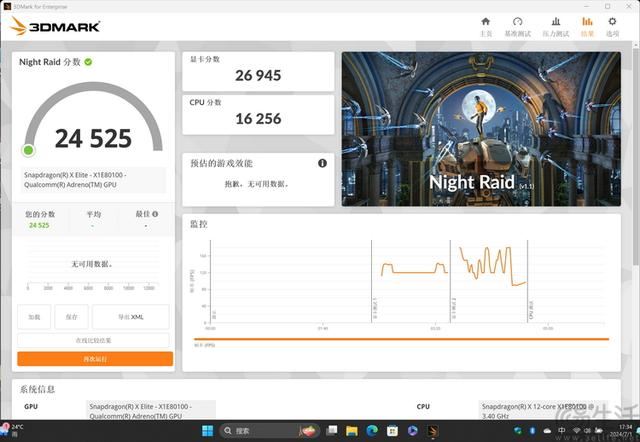Image resolution: width=640 pixels, height=442 pixels.
Task: Export the result as XML
Action: [x=131, y=317]
